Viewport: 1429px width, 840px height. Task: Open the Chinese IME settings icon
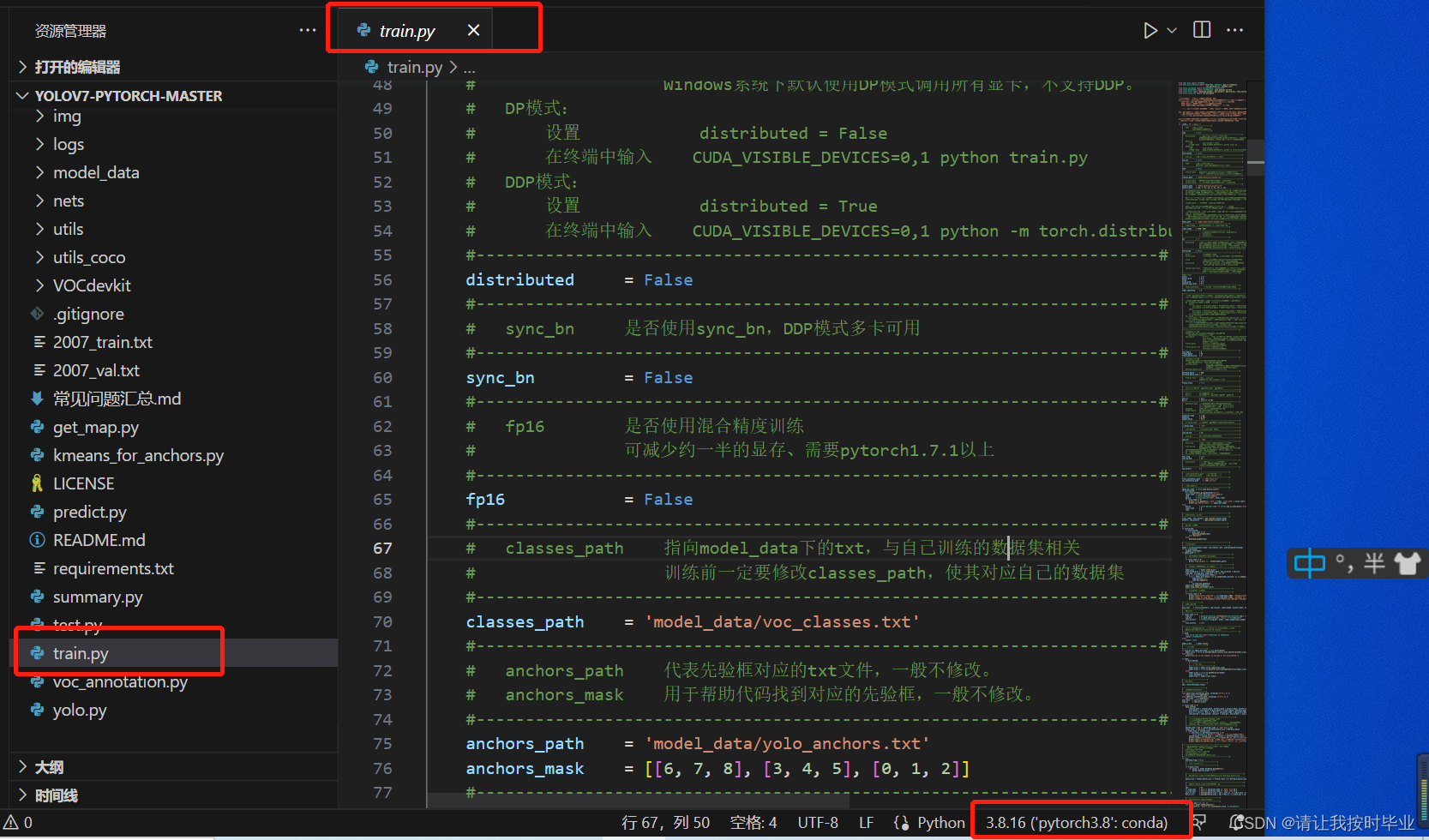tap(1408, 563)
